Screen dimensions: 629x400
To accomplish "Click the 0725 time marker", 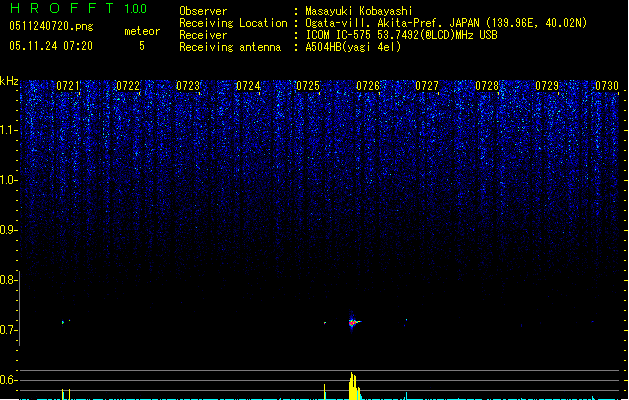I will click(x=308, y=85).
